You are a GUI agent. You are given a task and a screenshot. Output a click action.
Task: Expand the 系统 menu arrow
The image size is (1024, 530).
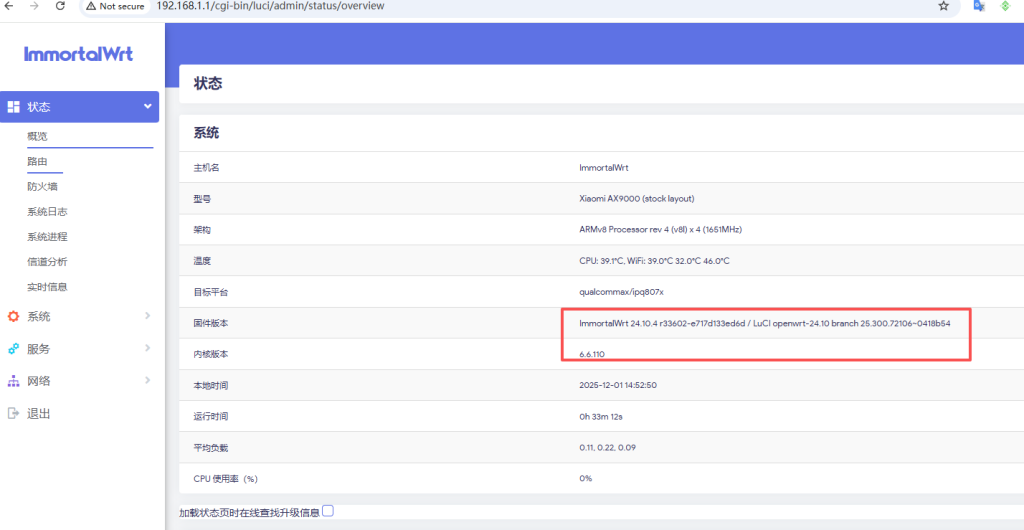click(x=147, y=317)
